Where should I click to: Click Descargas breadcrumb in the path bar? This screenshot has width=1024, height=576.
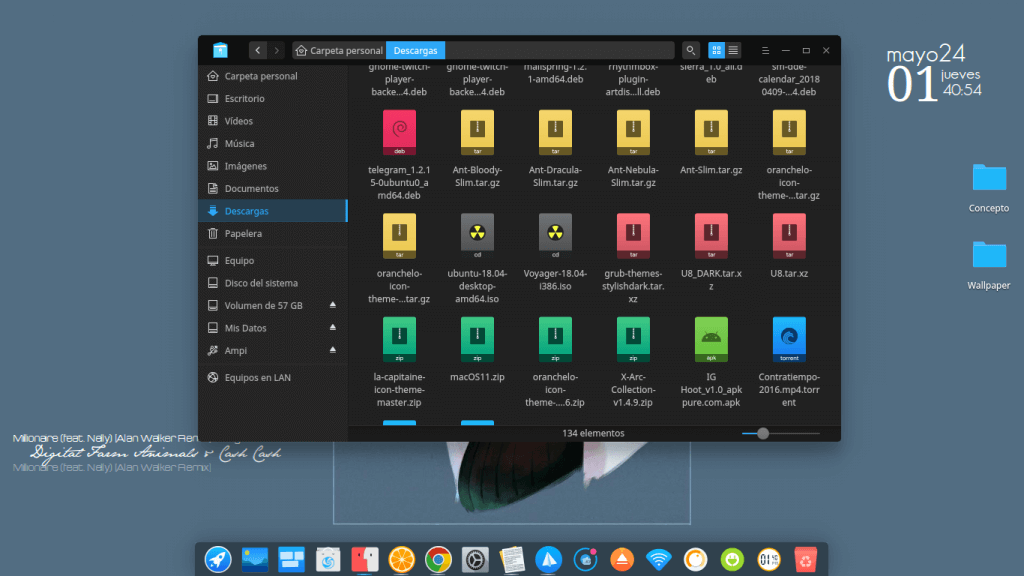415,50
